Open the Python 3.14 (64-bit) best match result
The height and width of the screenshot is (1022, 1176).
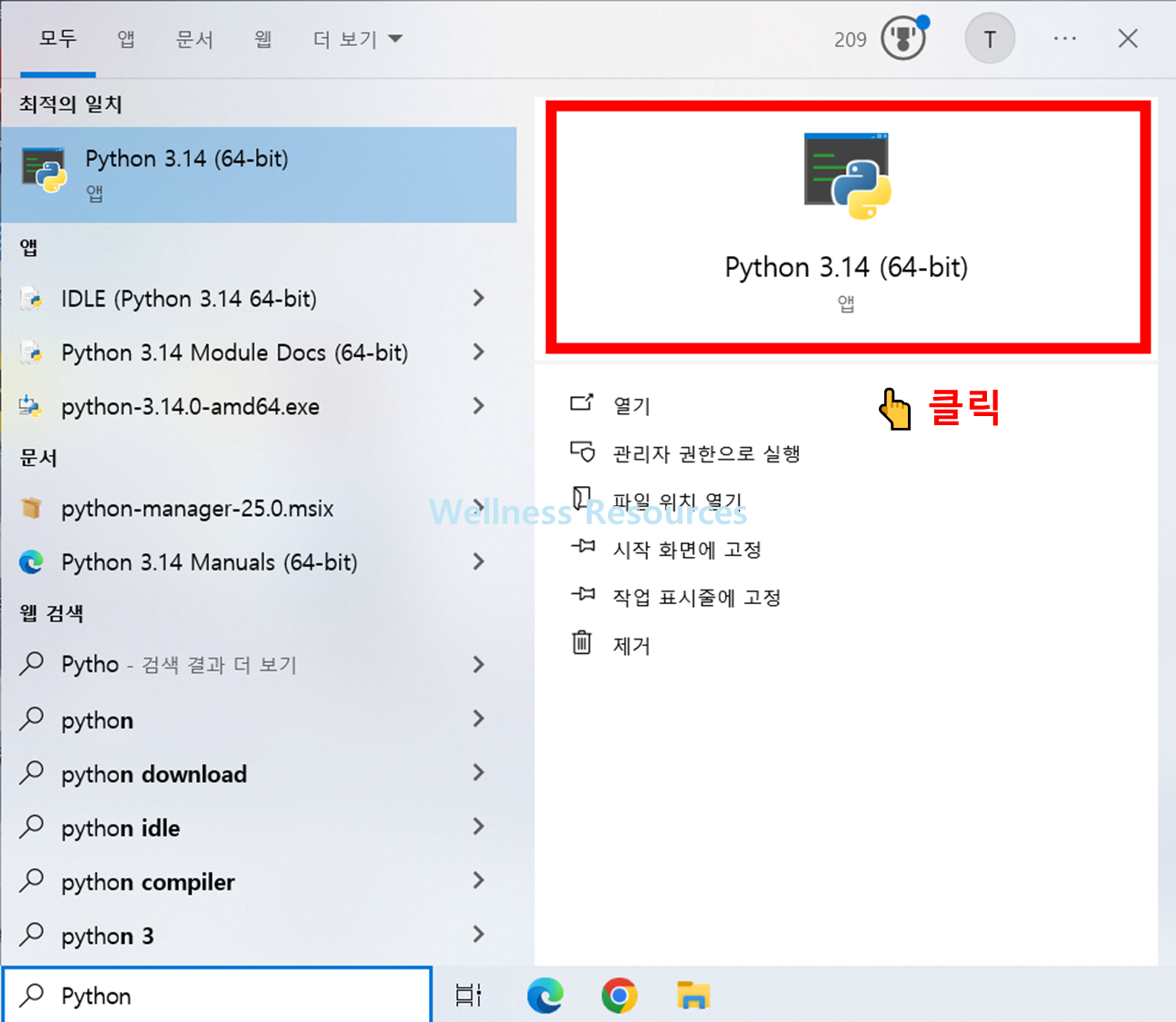click(x=258, y=174)
